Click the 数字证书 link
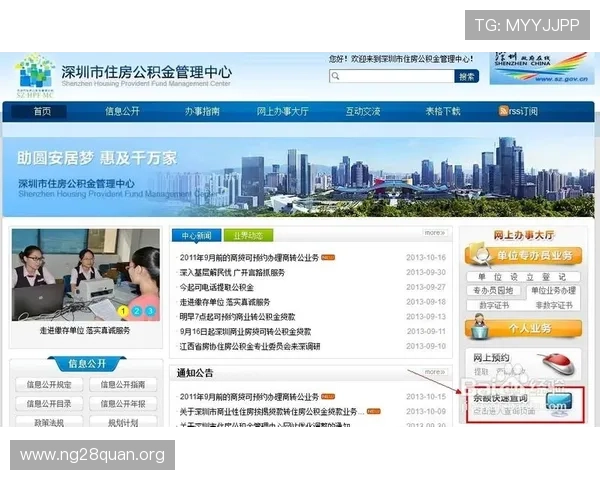 tap(494, 305)
